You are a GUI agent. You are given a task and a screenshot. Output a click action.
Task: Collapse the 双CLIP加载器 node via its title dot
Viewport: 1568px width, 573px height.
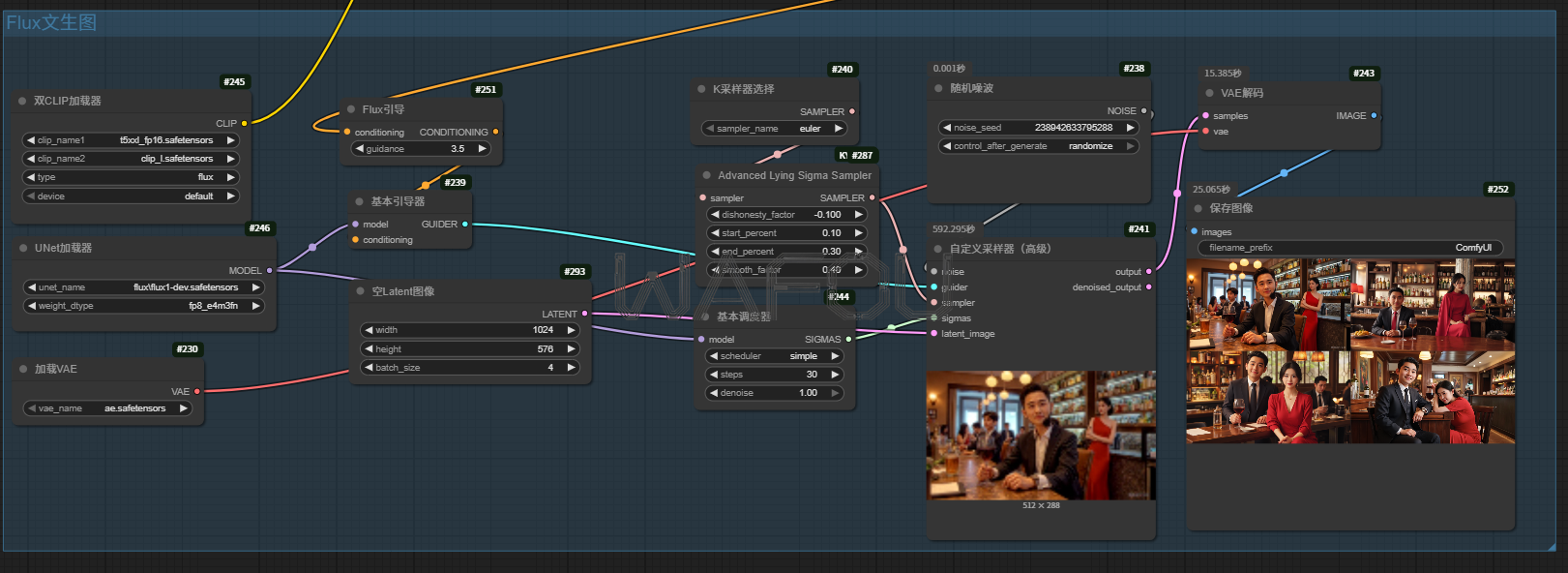22,101
